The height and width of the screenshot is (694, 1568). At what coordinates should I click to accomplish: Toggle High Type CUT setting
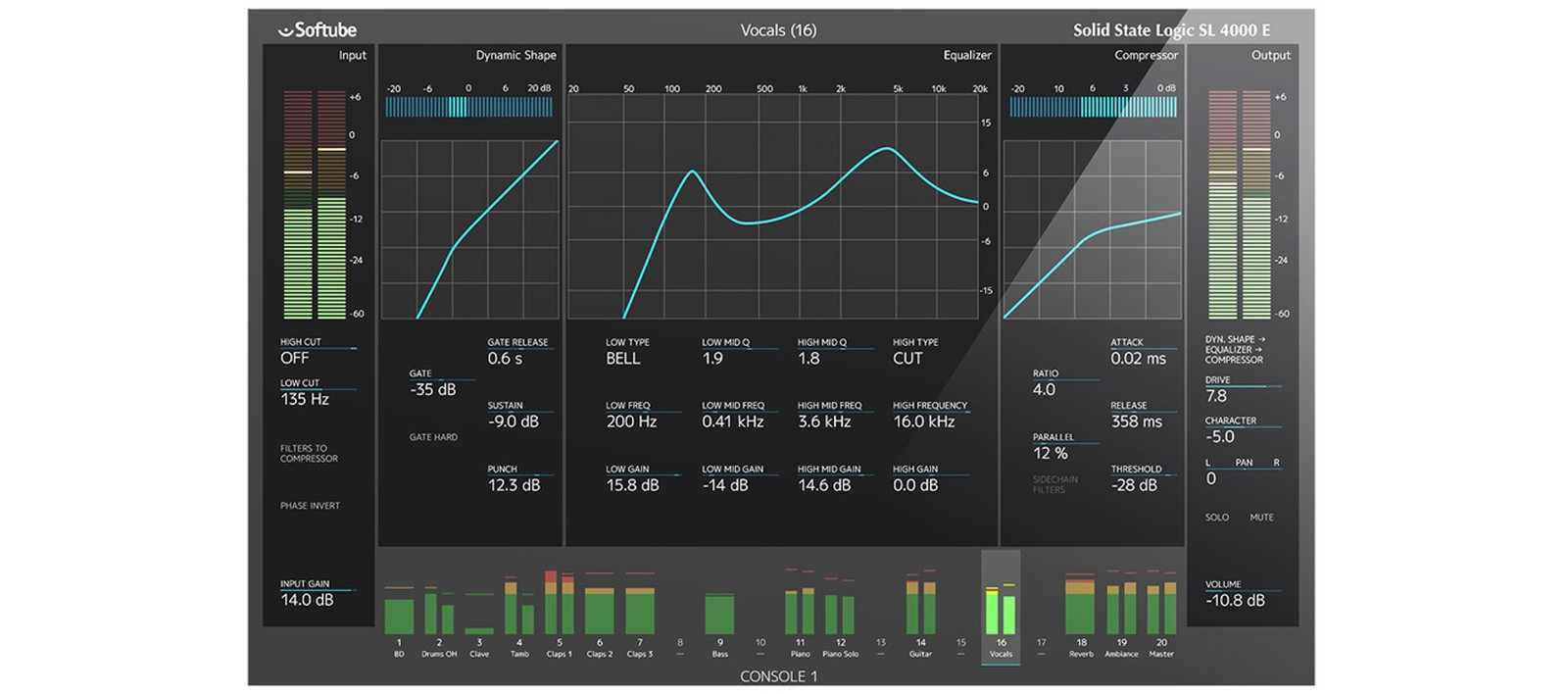coord(907,359)
